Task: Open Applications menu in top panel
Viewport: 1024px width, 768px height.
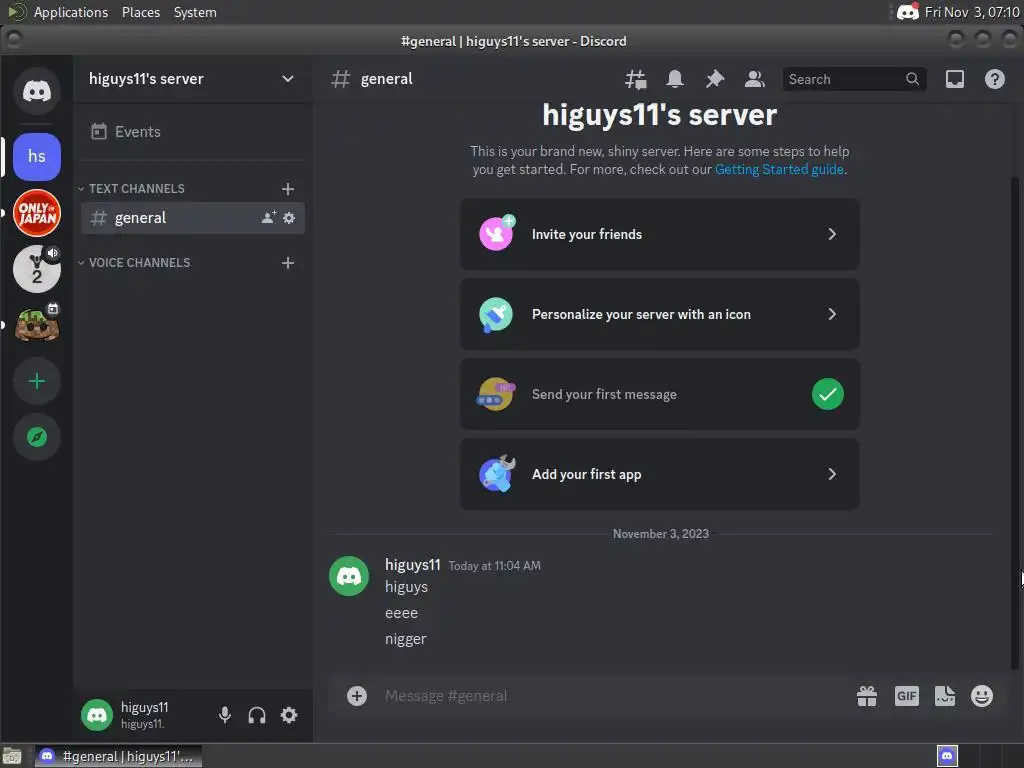Action: click(71, 12)
